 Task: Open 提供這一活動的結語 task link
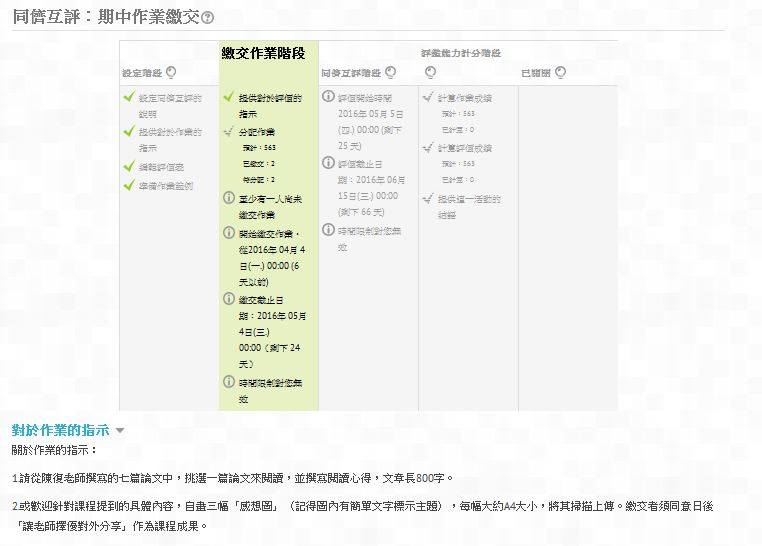tap(469, 206)
